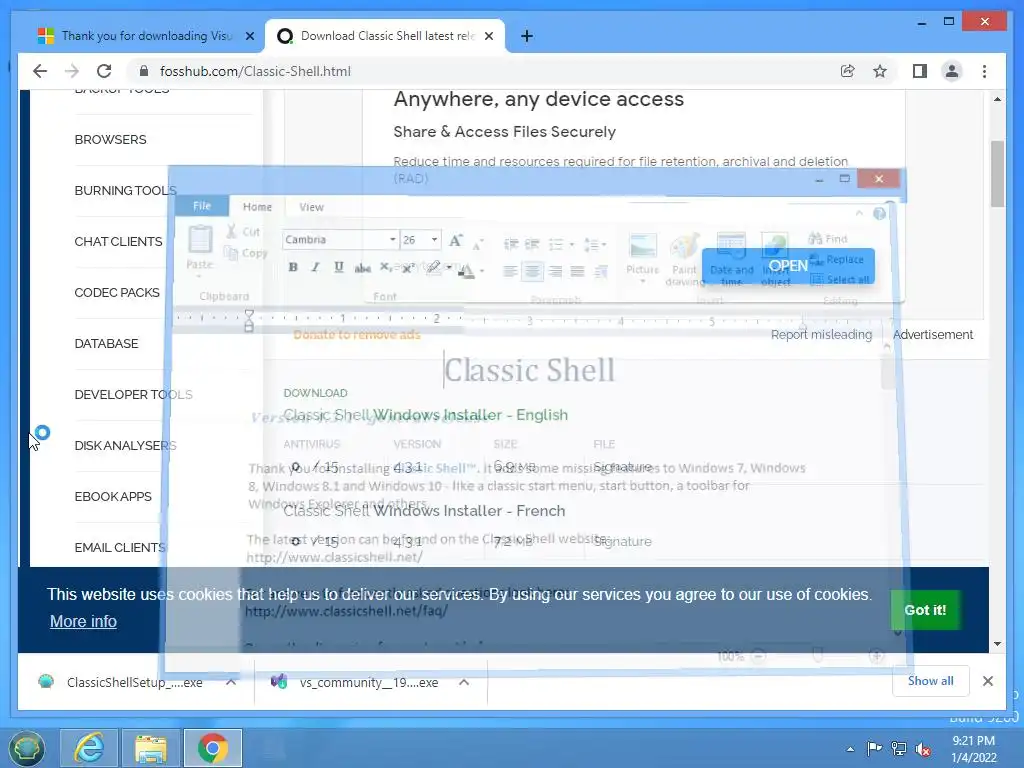Close the Visual Studio download tab
This screenshot has height=768, width=1024.
pos(249,36)
